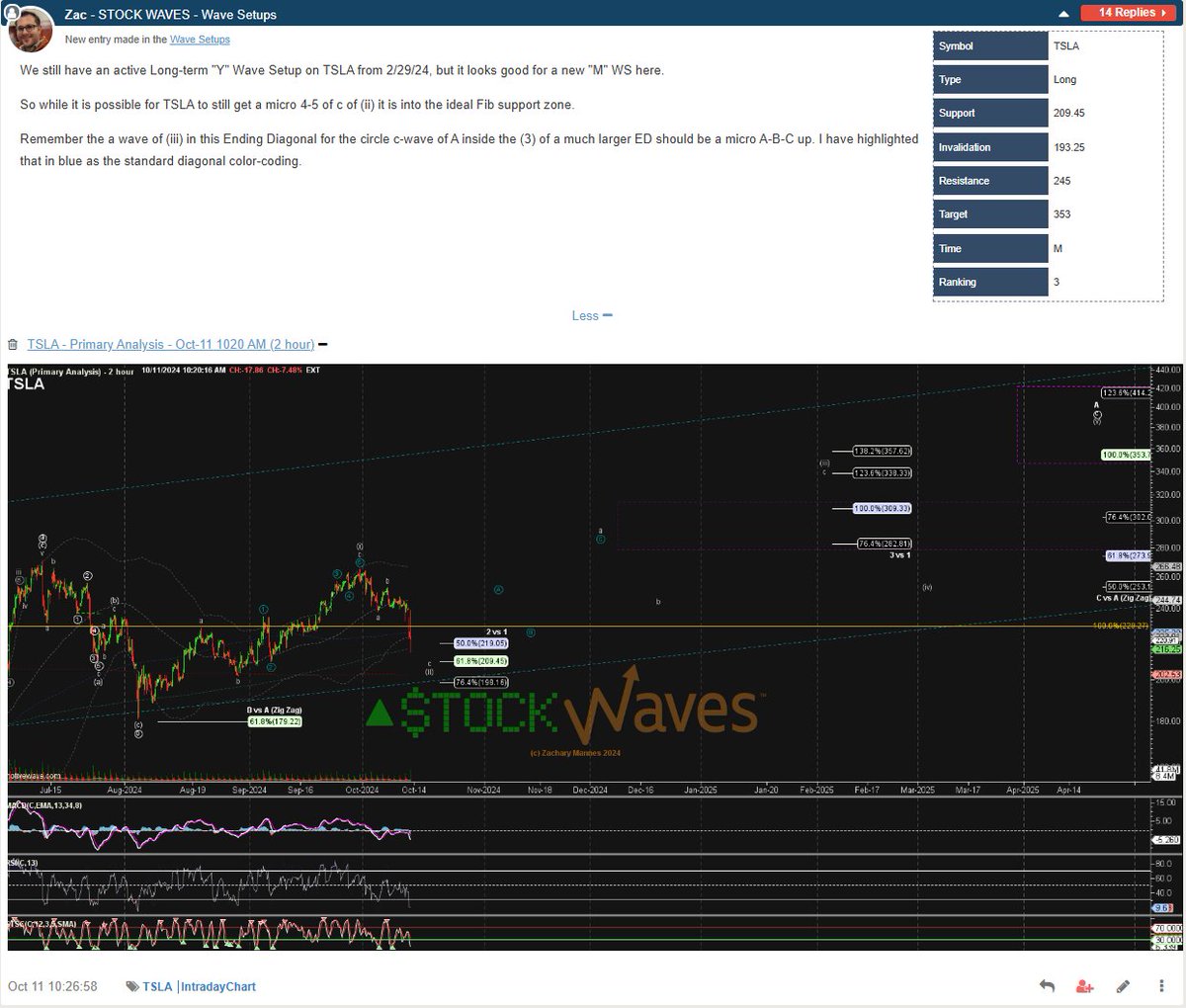Open TSLA Primary Analysis Oct-11 chart link
1186x1008 pixels.
(x=171, y=344)
